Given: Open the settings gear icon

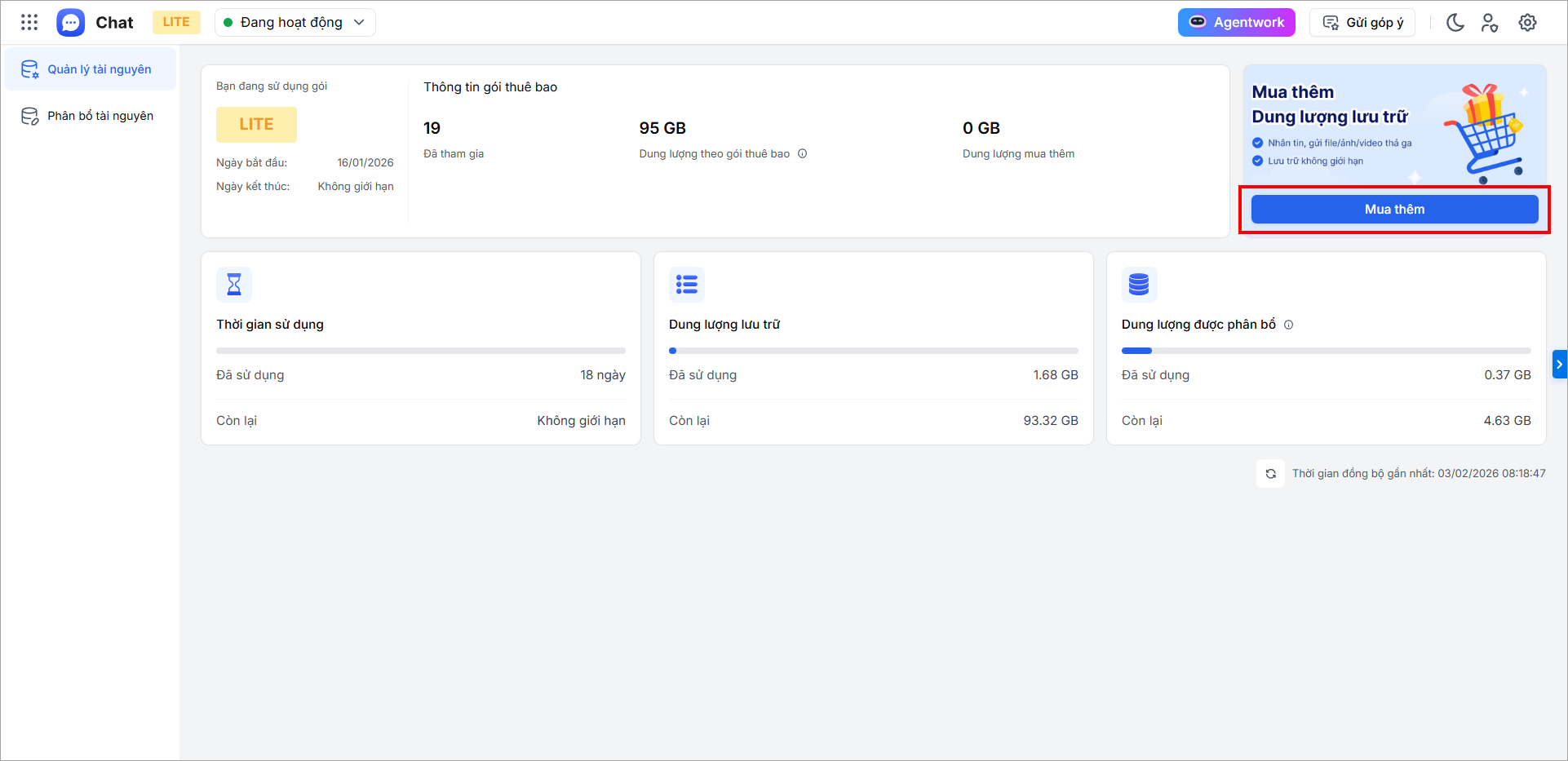Looking at the screenshot, I should tap(1527, 22).
